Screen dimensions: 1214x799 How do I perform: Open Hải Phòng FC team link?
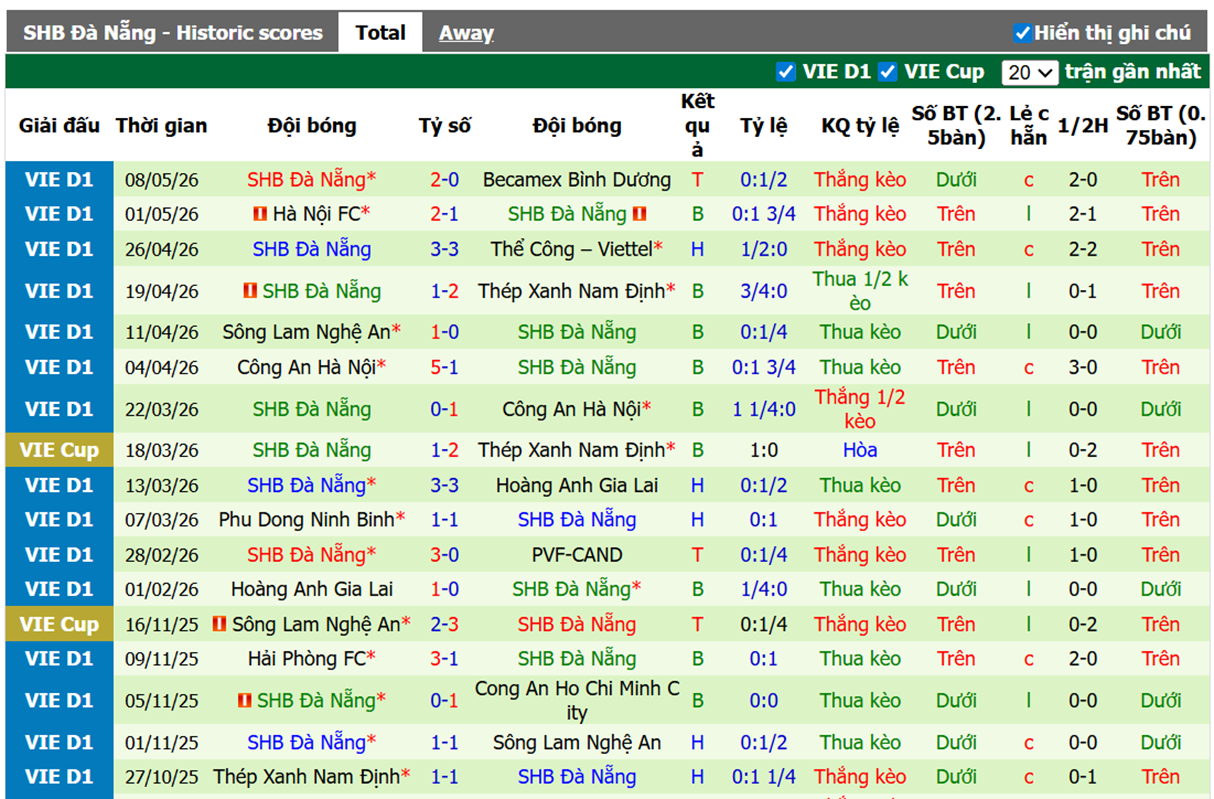point(306,659)
